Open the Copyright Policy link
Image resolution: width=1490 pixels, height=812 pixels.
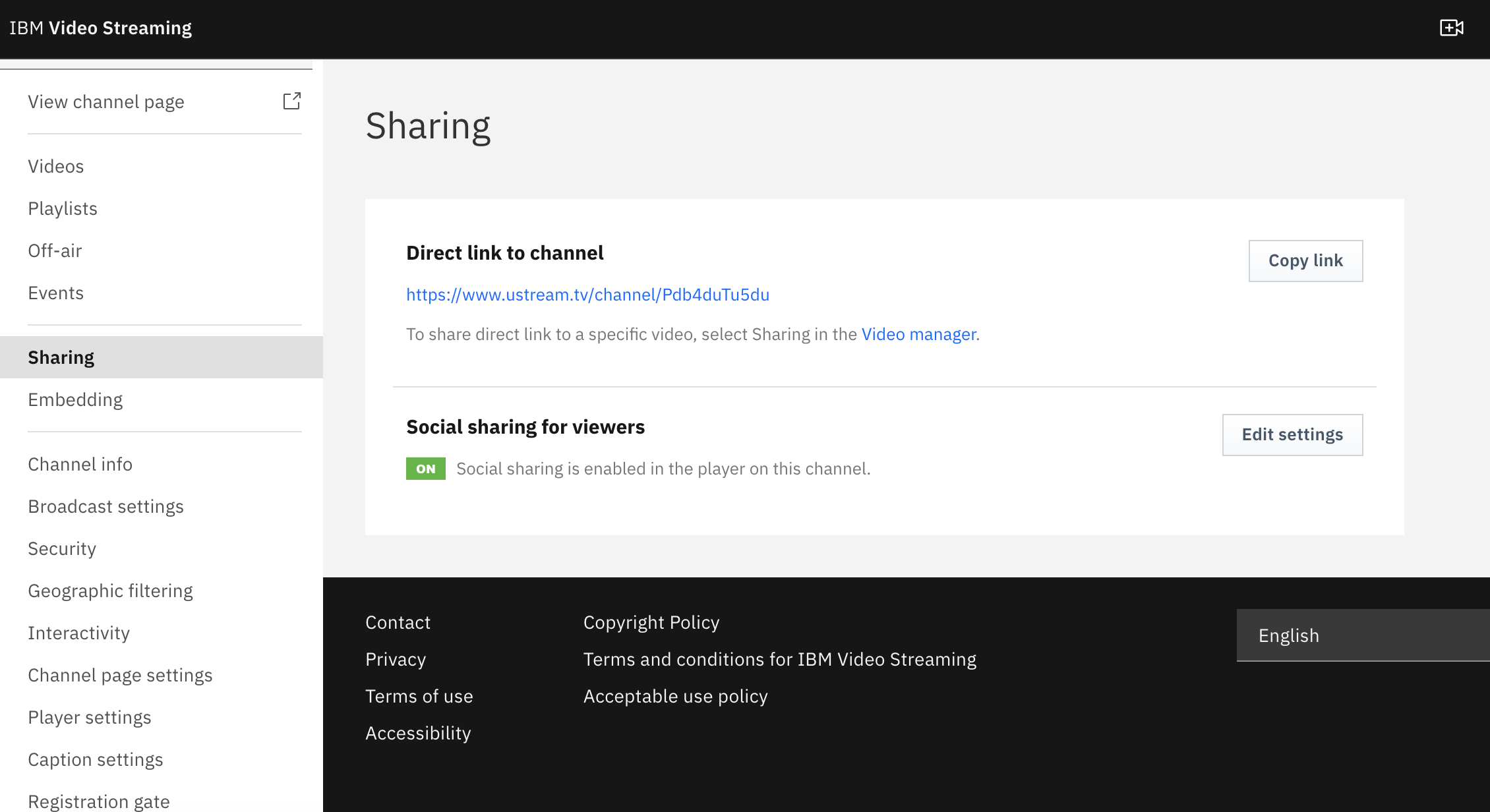(x=651, y=622)
